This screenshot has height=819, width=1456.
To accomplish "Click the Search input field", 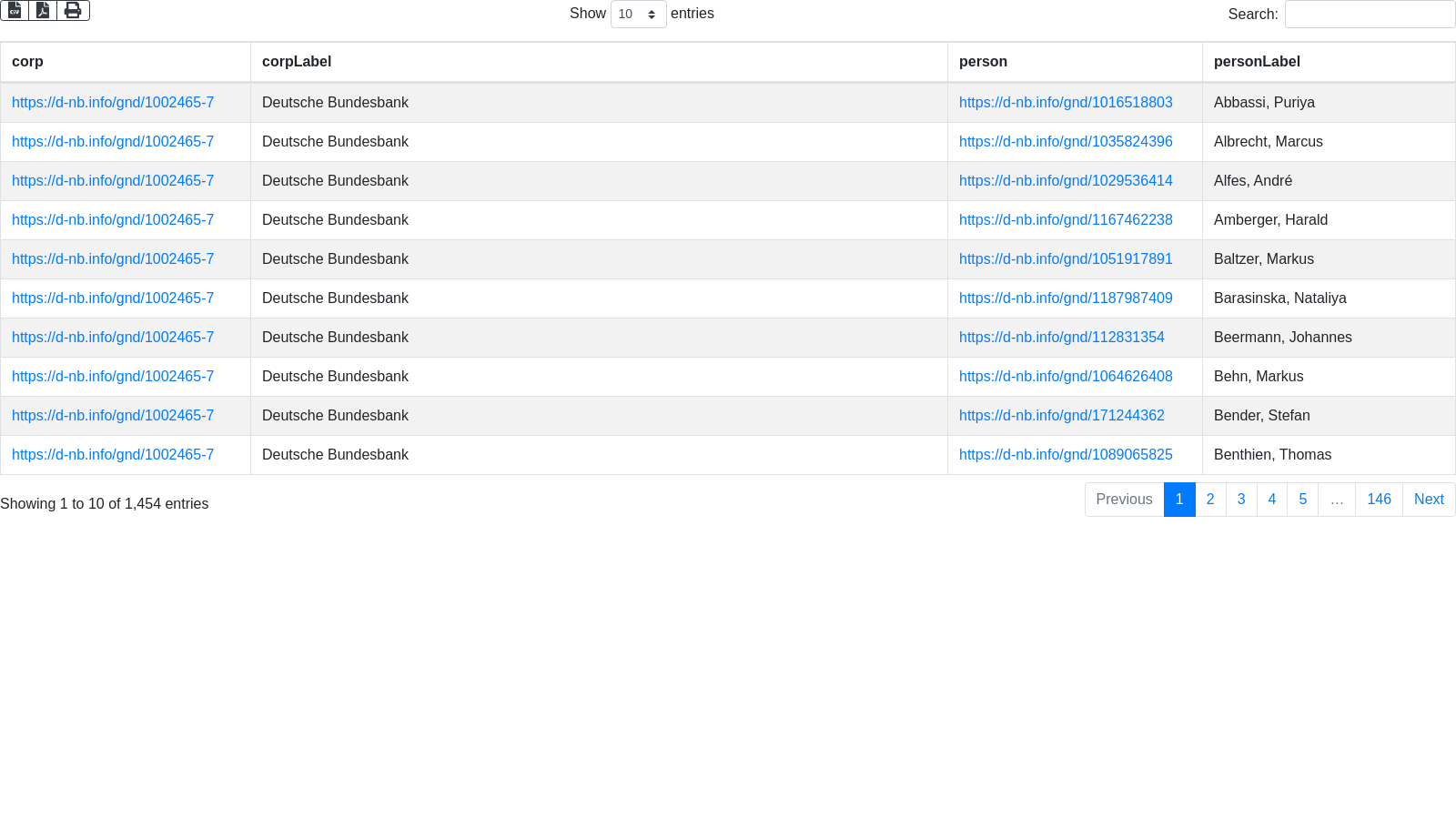I will pos(1369,15).
